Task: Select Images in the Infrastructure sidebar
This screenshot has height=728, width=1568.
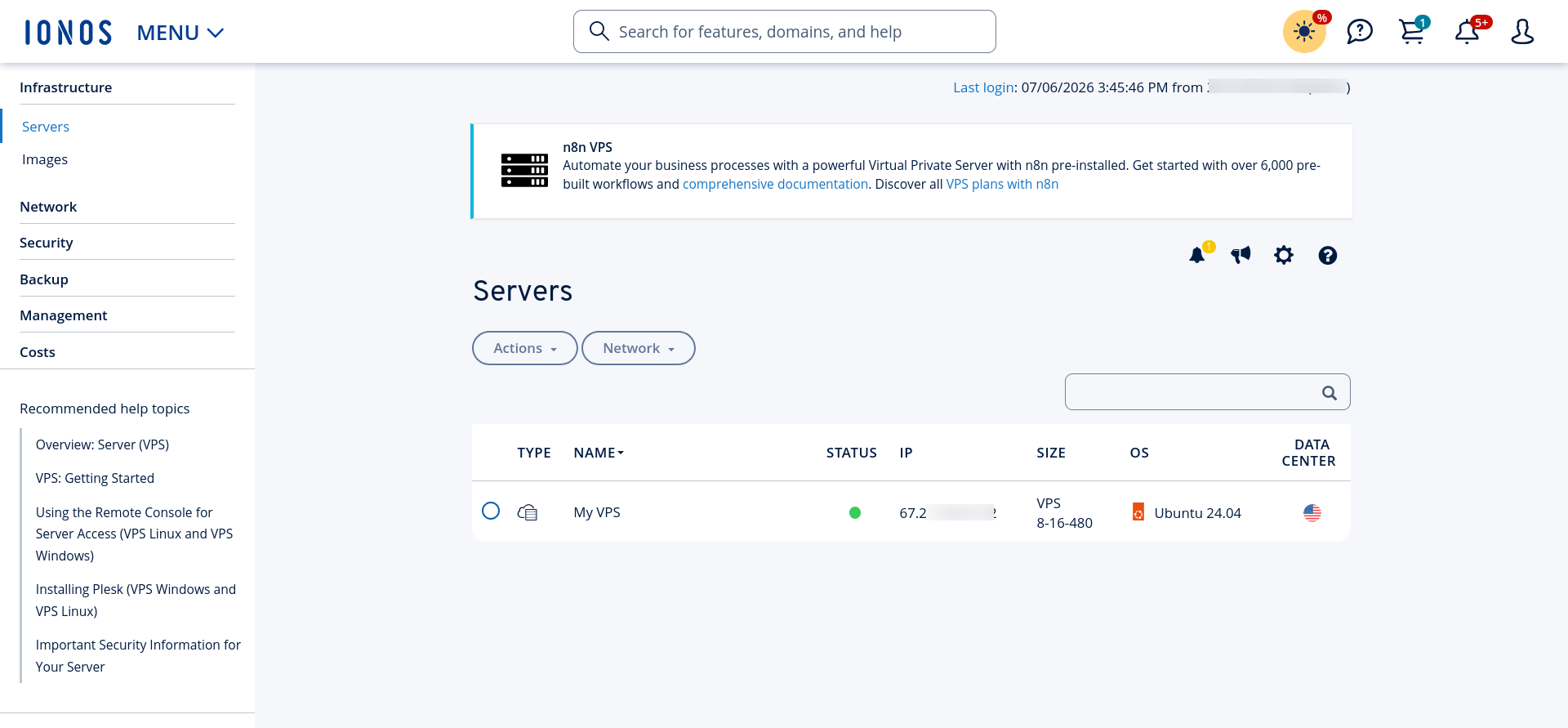Action: 45,159
